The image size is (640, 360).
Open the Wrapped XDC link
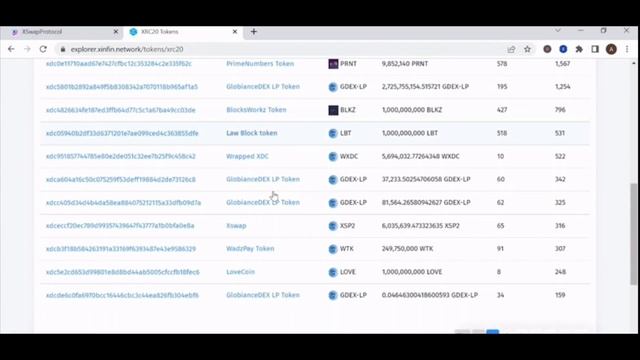click(x=247, y=156)
